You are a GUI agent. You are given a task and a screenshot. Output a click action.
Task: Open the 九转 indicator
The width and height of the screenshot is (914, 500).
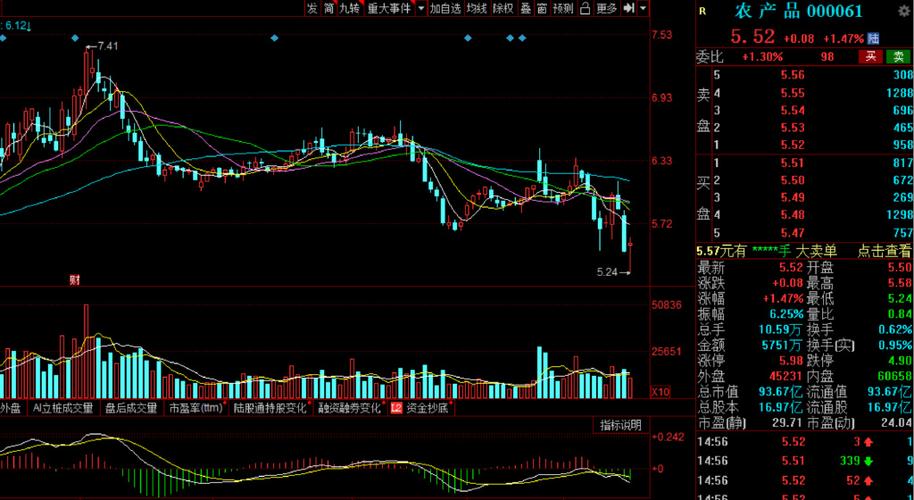350,8
